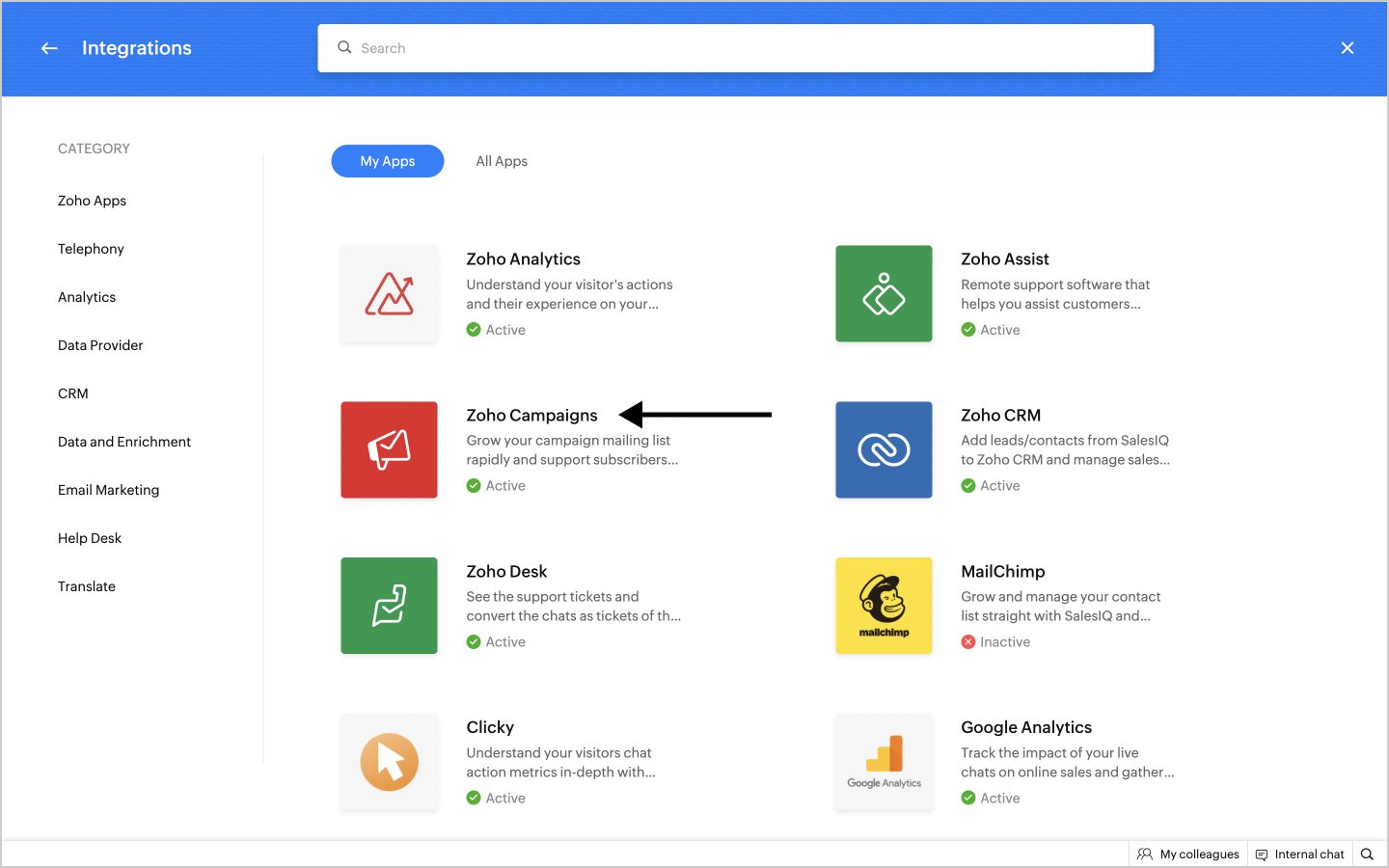Select the Zoho Apps category
Viewport: 1389px width, 868px height.
[x=93, y=201]
